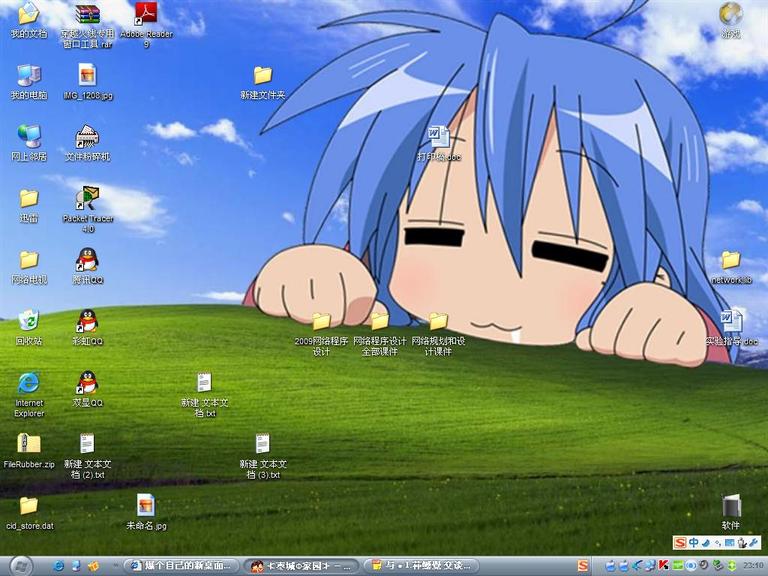Toggle punctuation mode on Sogou IME bar

click(x=718, y=543)
